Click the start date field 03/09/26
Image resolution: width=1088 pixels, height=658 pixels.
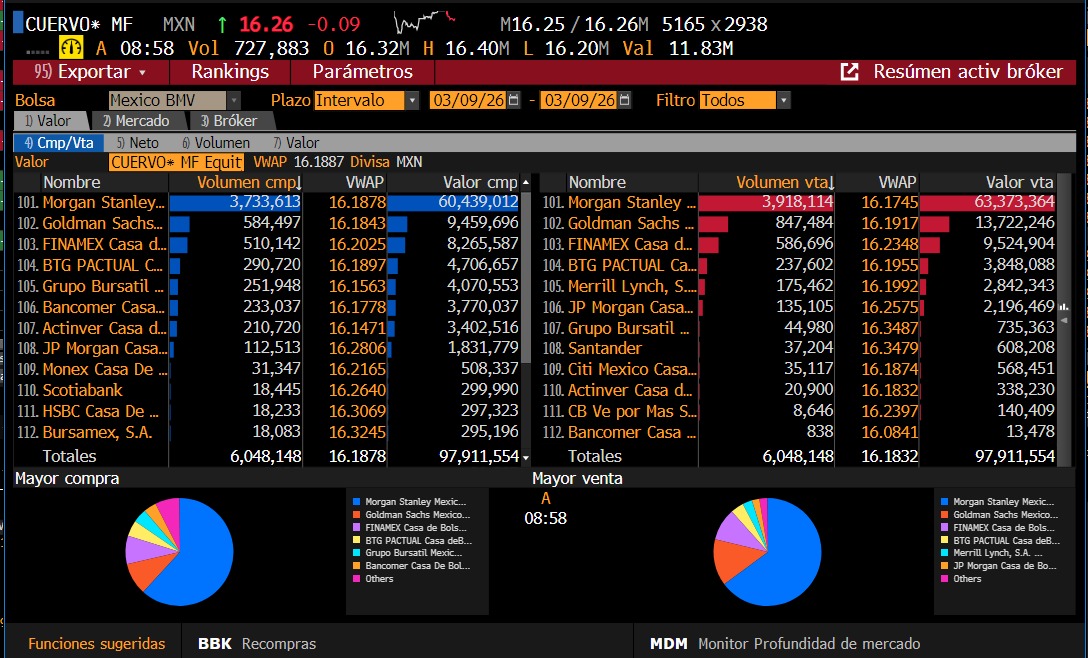point(468,100)
